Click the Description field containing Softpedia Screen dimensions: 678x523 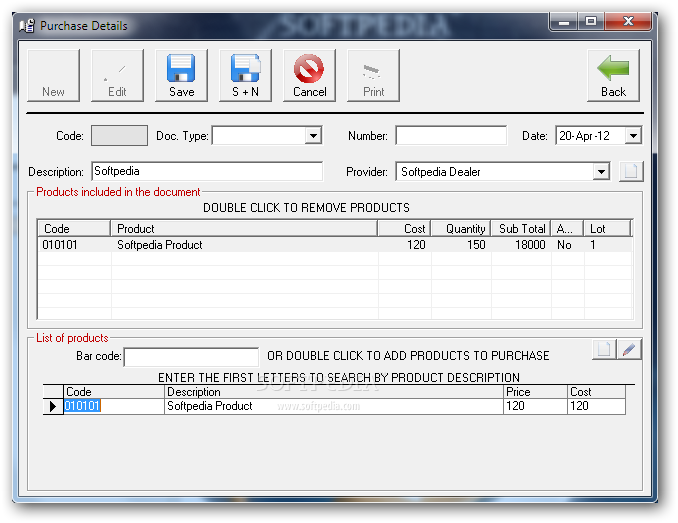tap(207, 171)
